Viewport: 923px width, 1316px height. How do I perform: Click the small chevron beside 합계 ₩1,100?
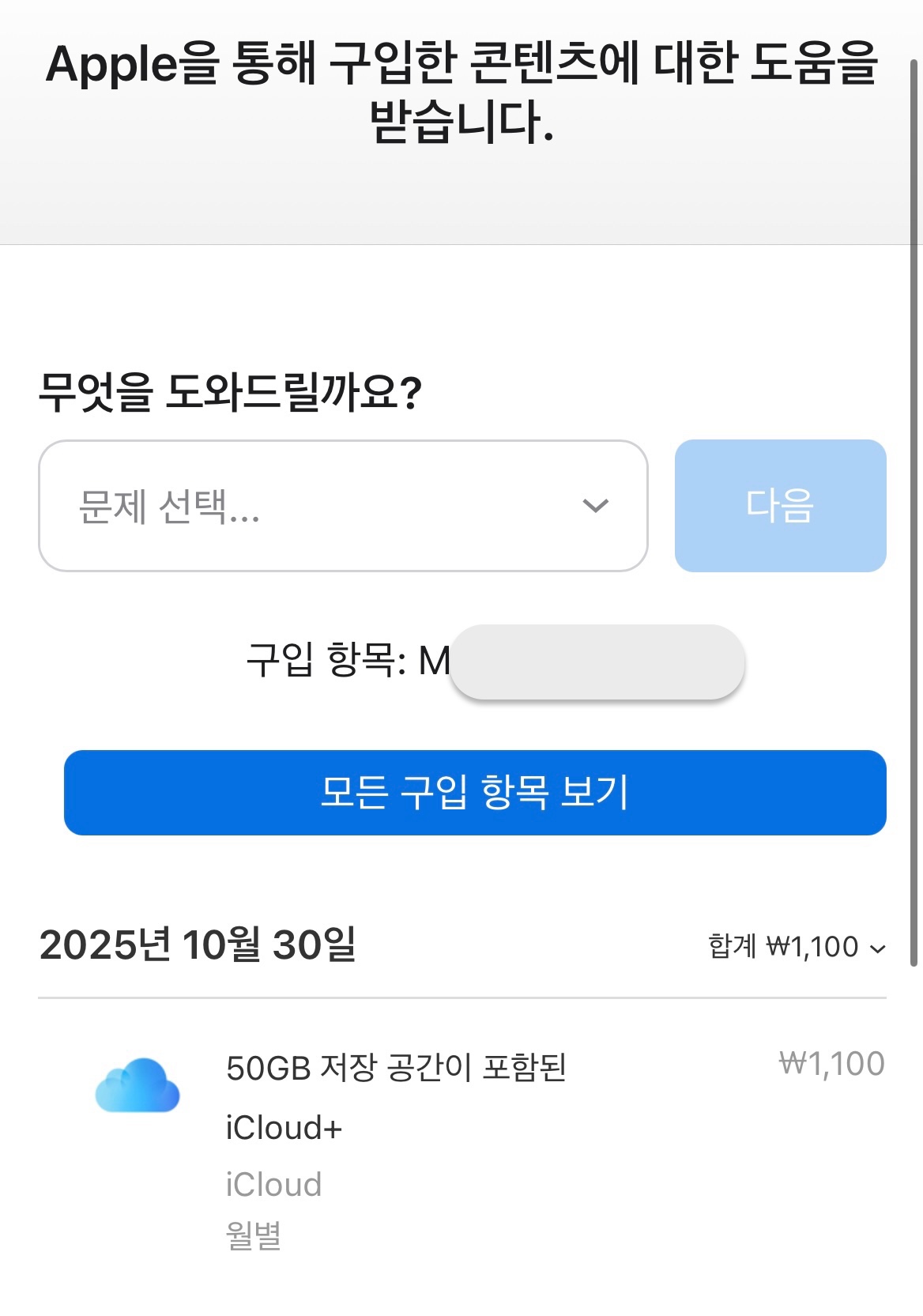[x=877, y=948]
